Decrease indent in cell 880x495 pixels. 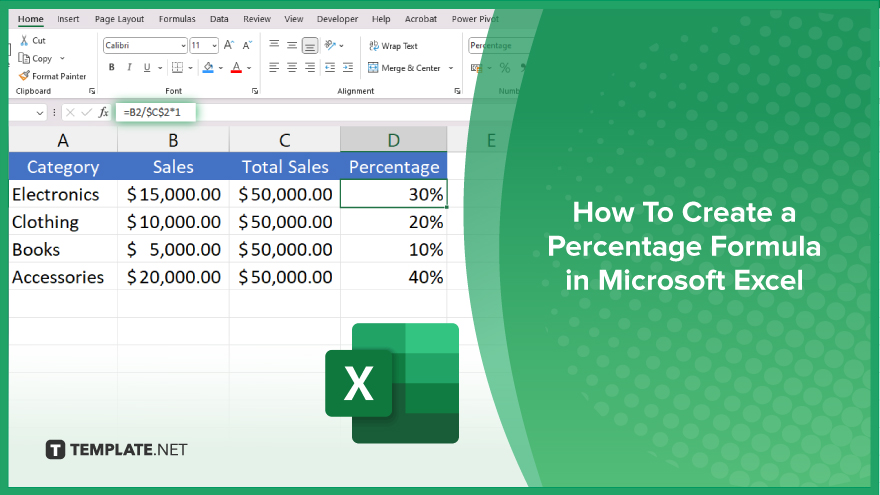pos(330,67)
